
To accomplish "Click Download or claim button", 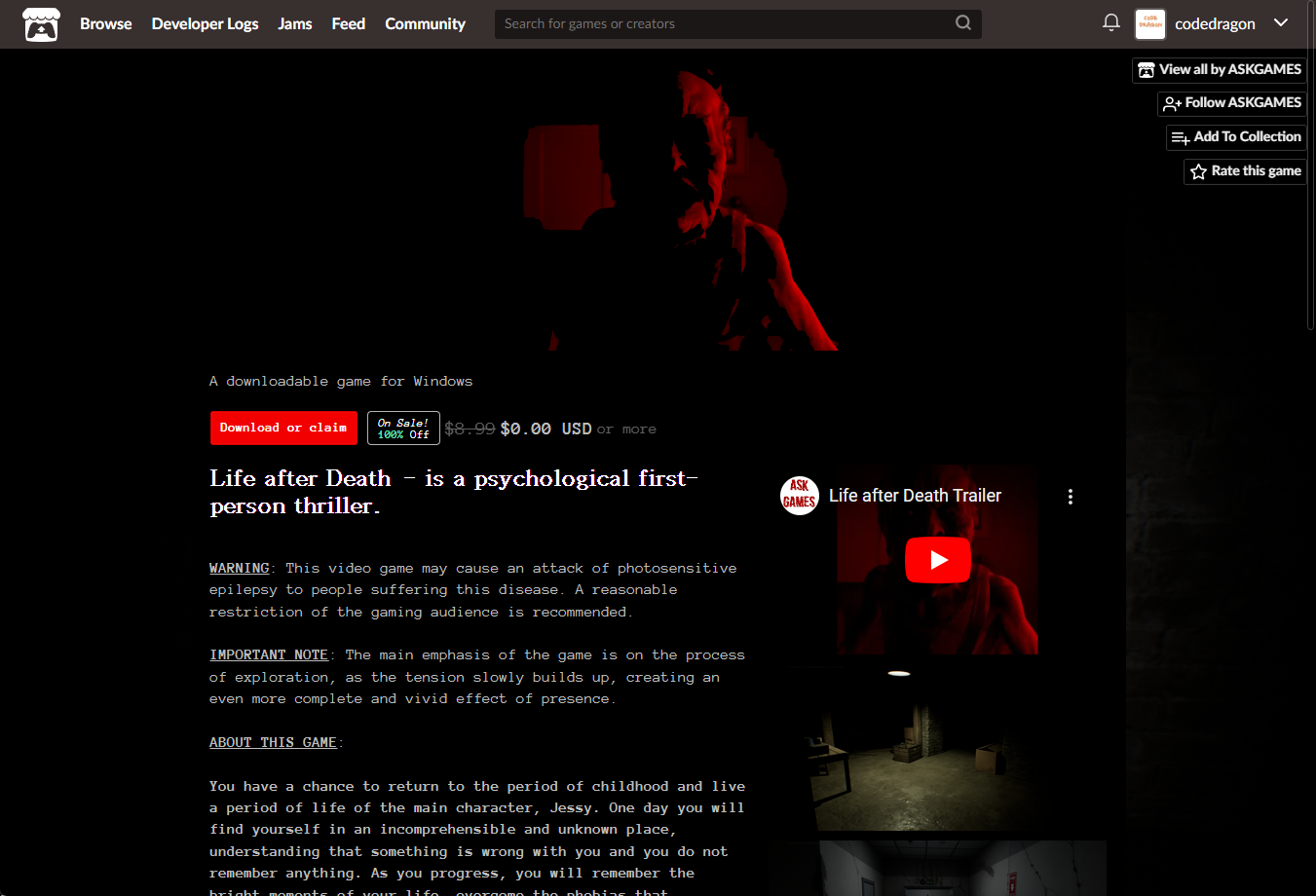I will click(283, 428).
